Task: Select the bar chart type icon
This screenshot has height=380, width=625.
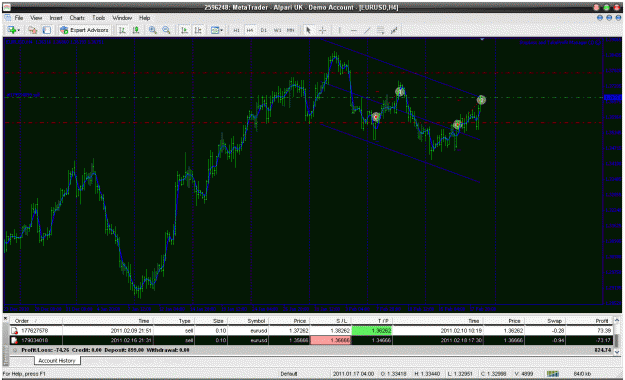Action: click(x=122, y=30)
